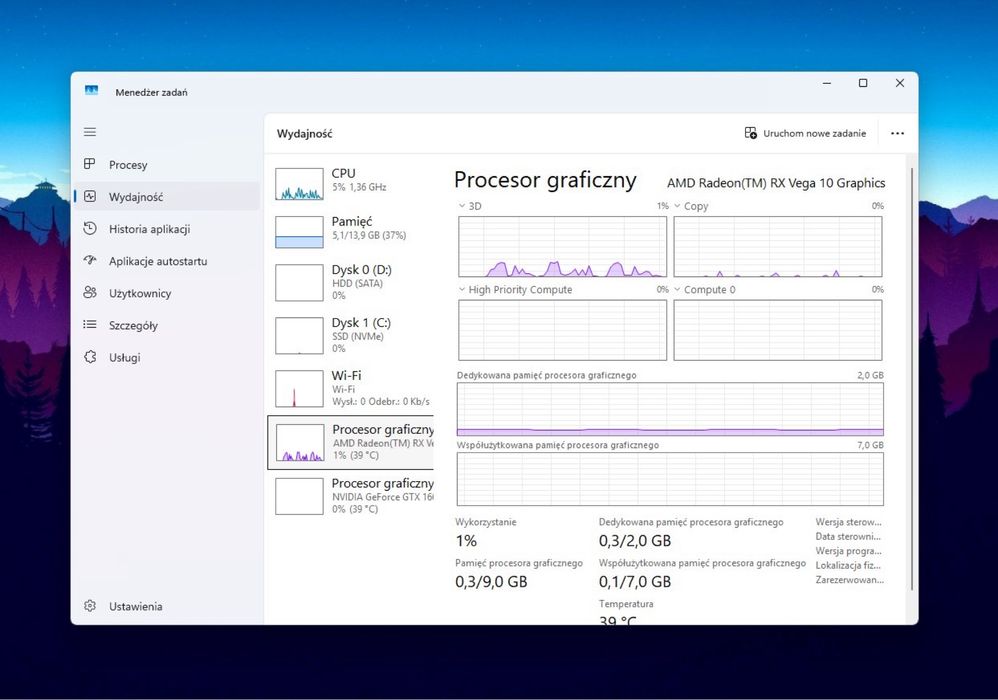Screen dimensions: 998x700
Task: Click the Użytkownicy people icon
Action: 90,293
